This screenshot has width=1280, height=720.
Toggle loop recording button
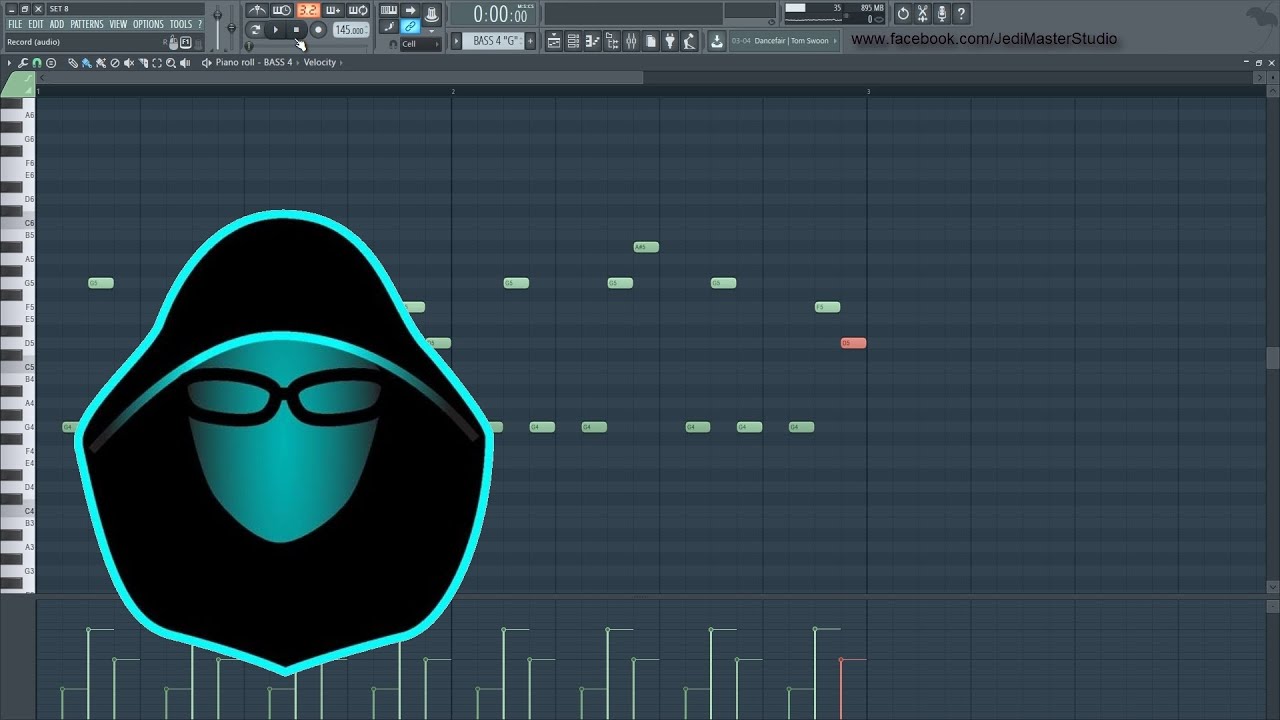(358, 11)
